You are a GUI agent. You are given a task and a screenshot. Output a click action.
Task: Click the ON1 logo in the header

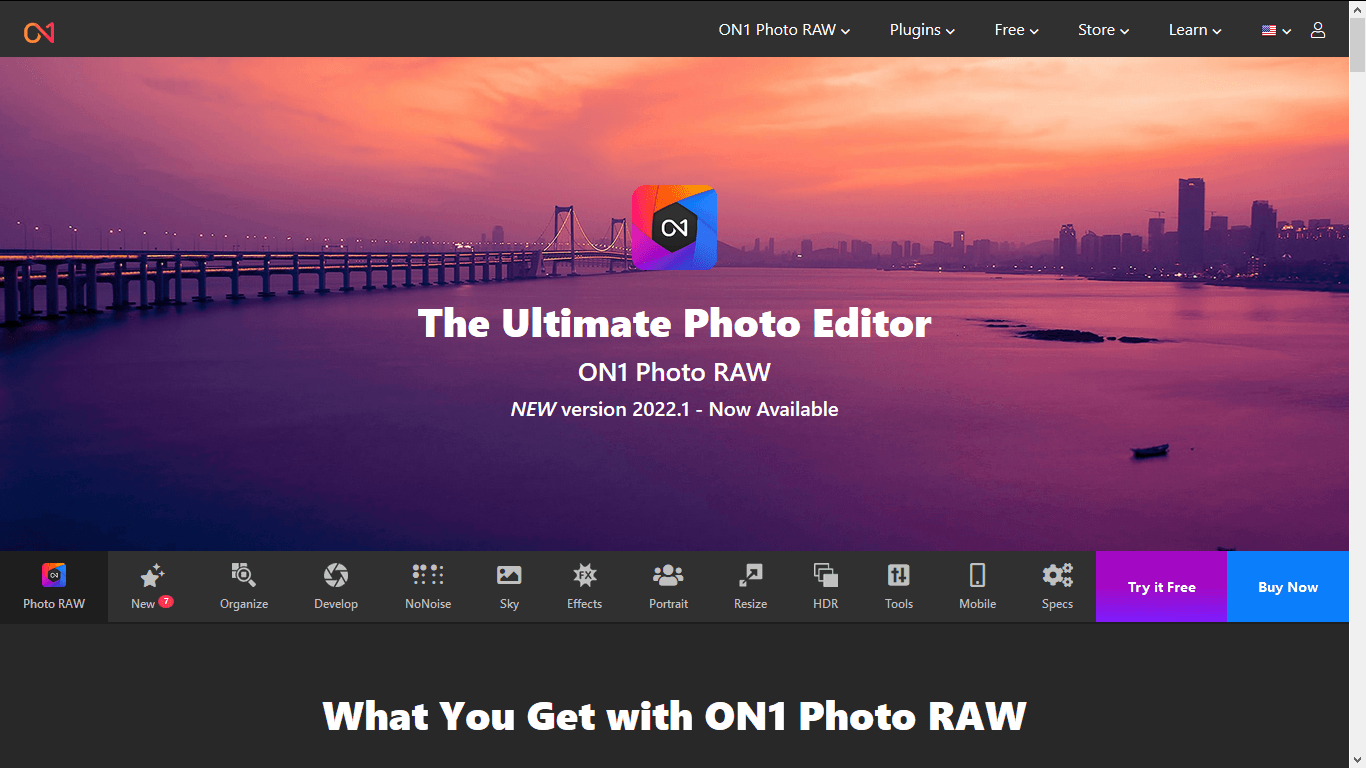click(x=39, y=33)
